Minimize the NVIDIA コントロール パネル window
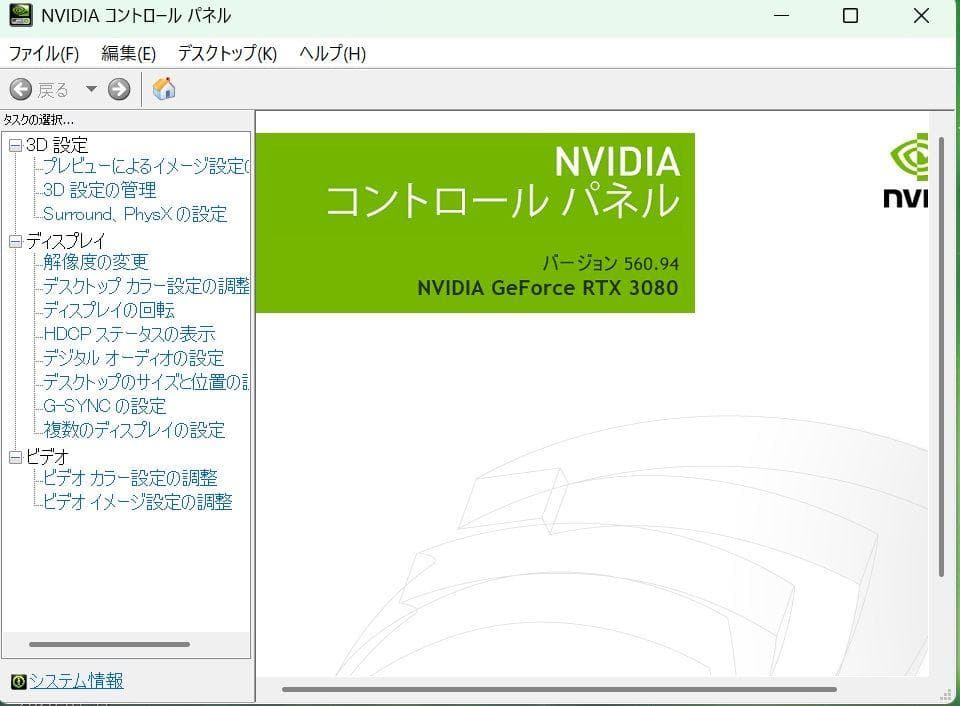960x706 pixels. coord(782,15)
